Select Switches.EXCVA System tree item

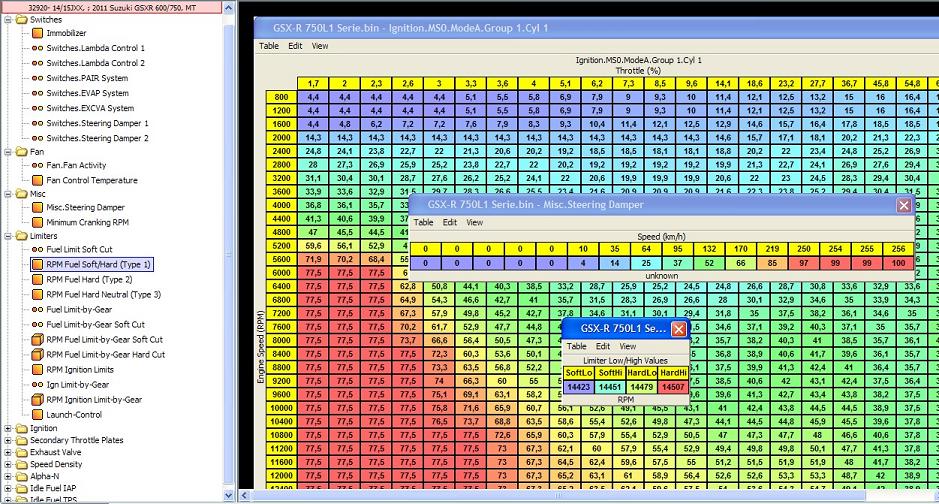click(x=90, y=108)
